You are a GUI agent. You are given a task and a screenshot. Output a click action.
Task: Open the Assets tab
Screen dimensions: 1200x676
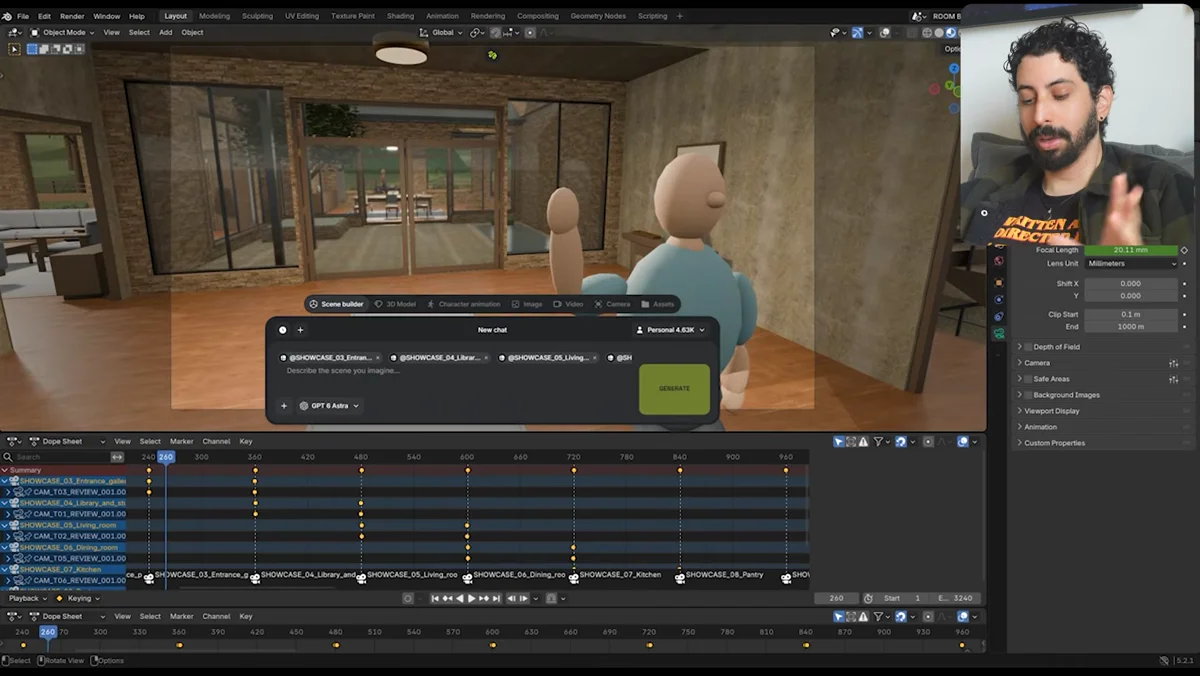coord(657,304)
